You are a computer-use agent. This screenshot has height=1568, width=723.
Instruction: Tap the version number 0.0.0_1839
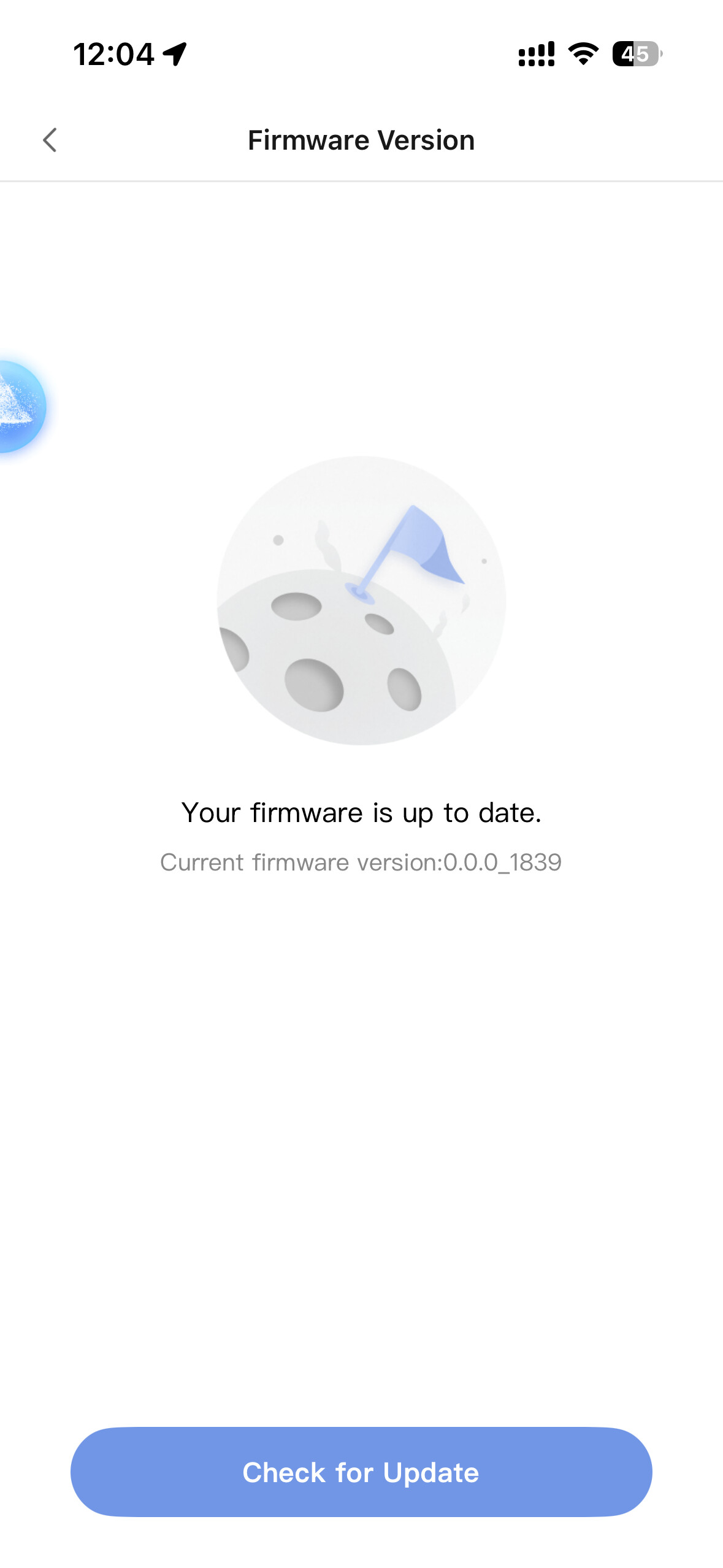coord(503,863)
